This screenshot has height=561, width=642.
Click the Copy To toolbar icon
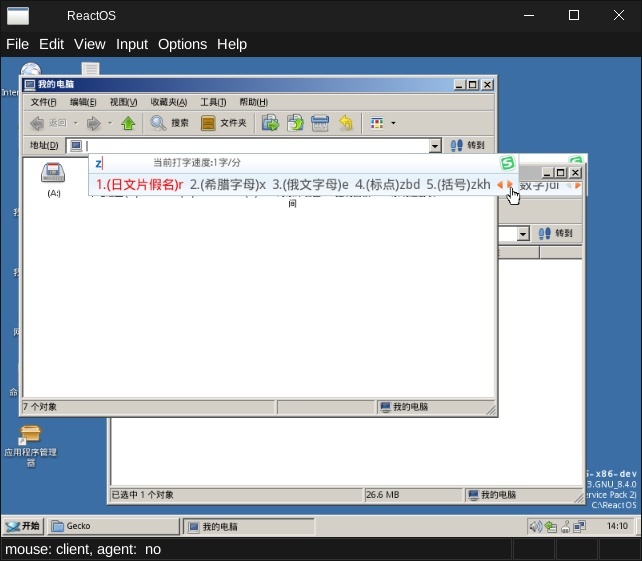click(x=295, y=123)
